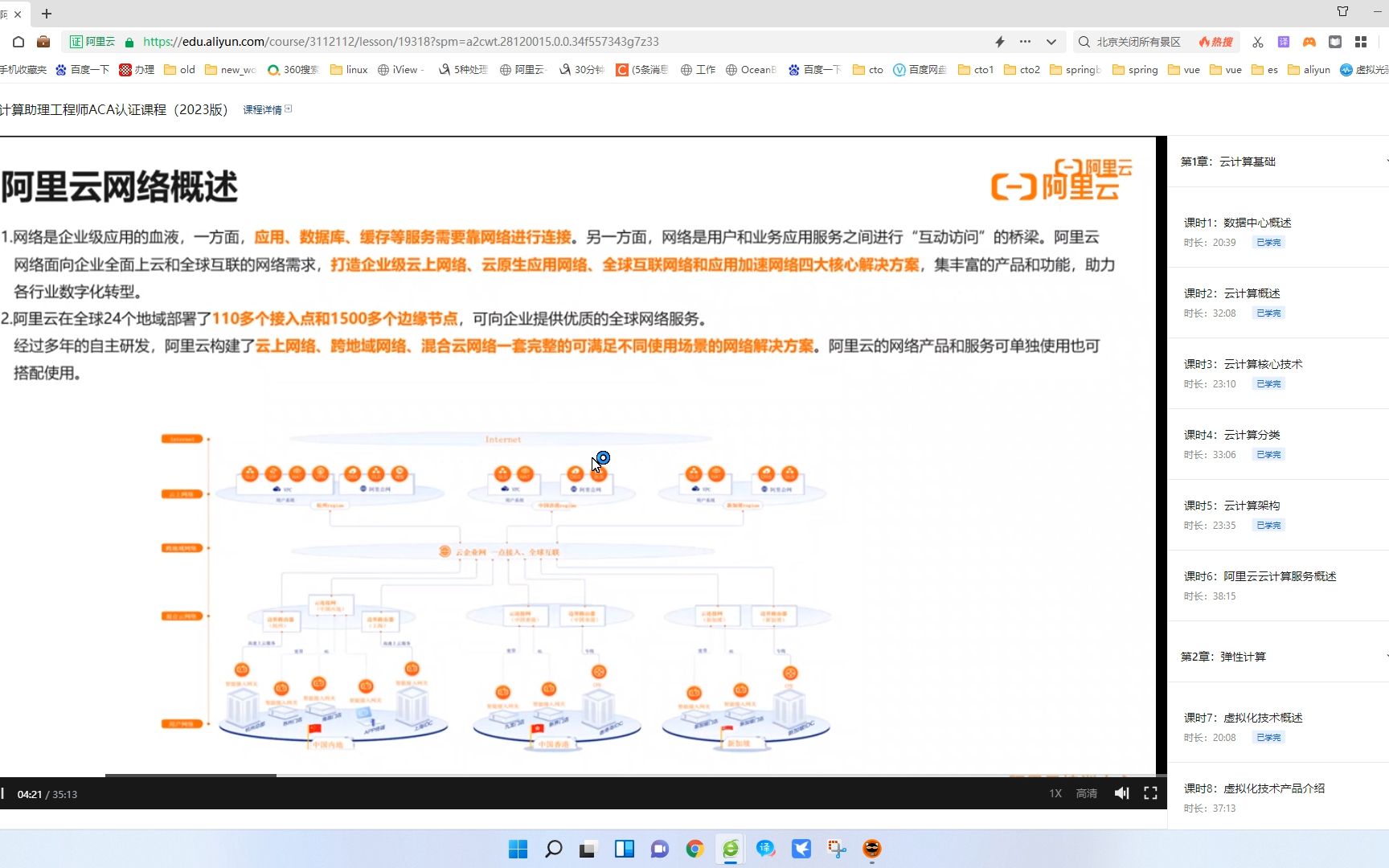Open the 'linux' bookmarks folder
Image resolution: width=1389 pixels, height=868 pixels.
coord(349,70)
